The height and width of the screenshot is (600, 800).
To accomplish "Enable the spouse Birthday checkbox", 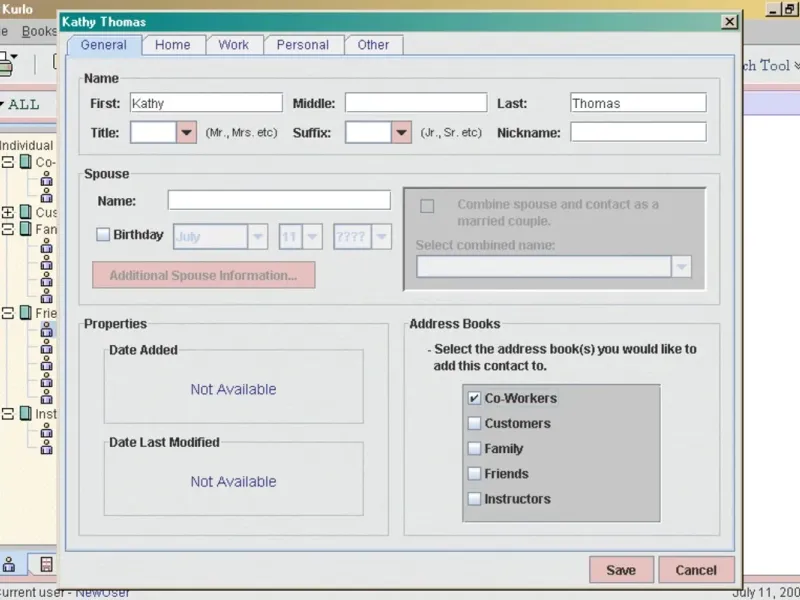I will [103, 235].
